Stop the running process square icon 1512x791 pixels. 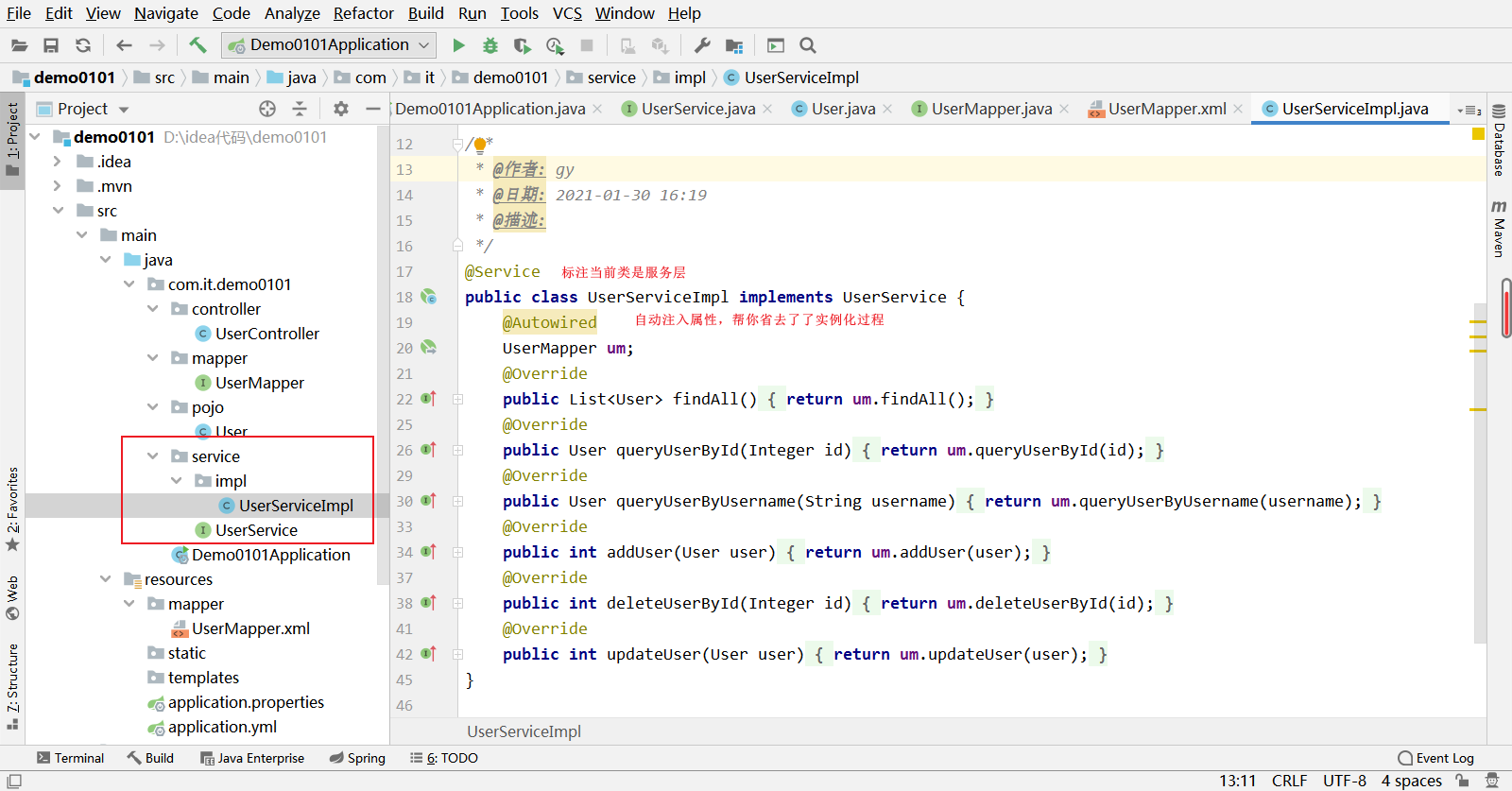pos(587,45)
